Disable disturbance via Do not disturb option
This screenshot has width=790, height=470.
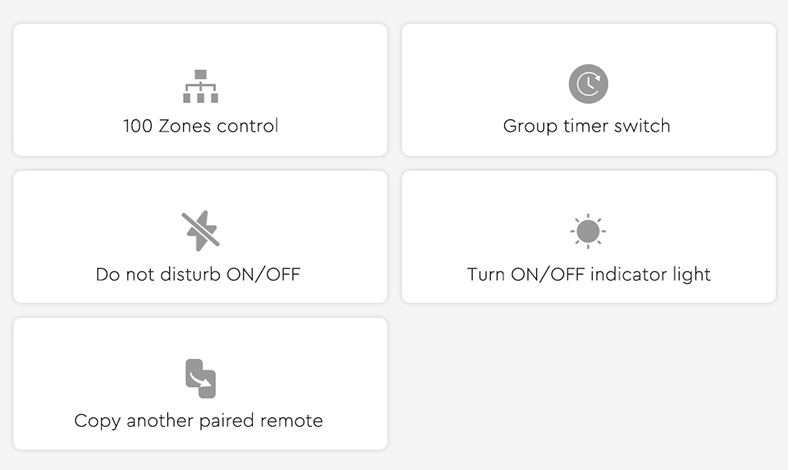click(200, 237)
